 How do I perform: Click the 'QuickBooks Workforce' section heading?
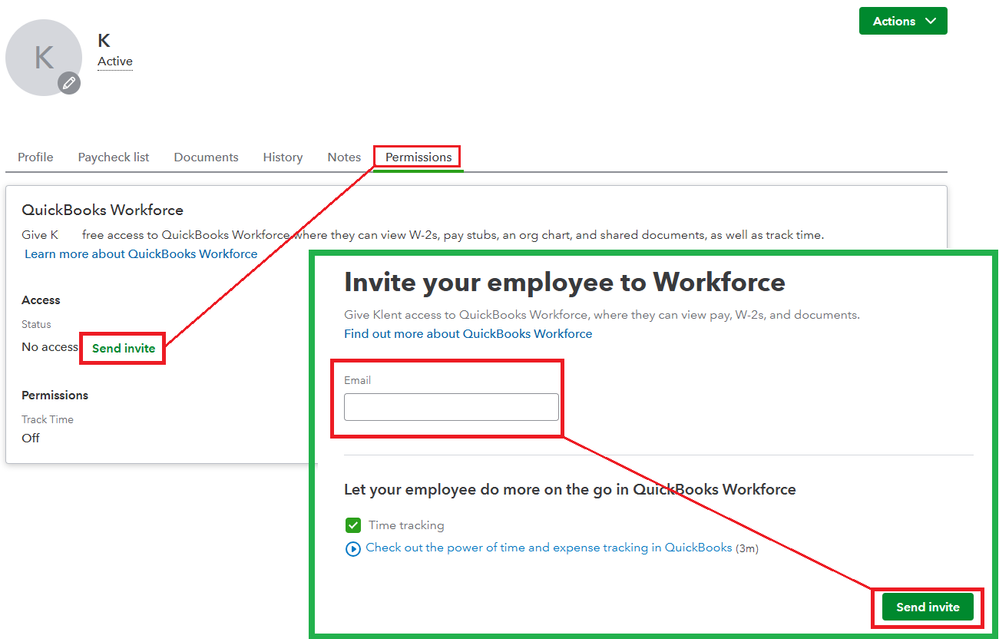103,210
